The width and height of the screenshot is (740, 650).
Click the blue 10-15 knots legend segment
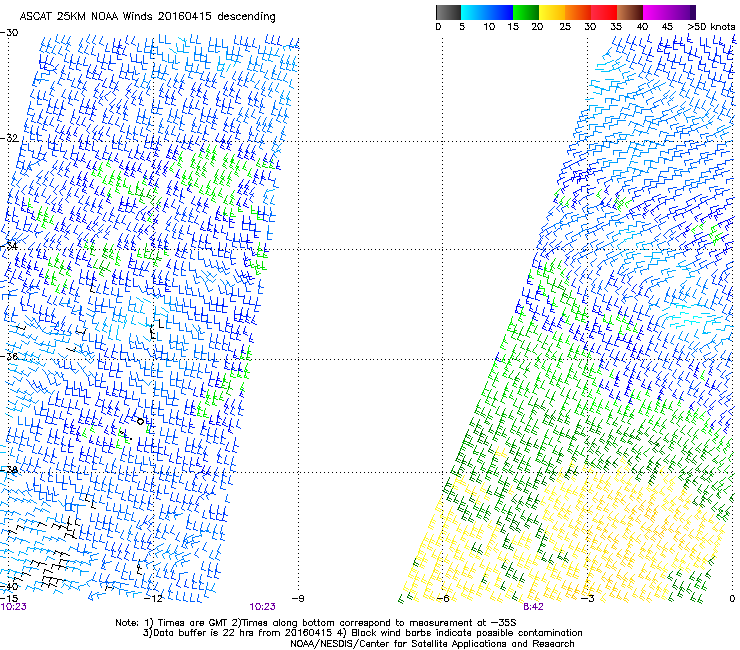tap(500, 12)
